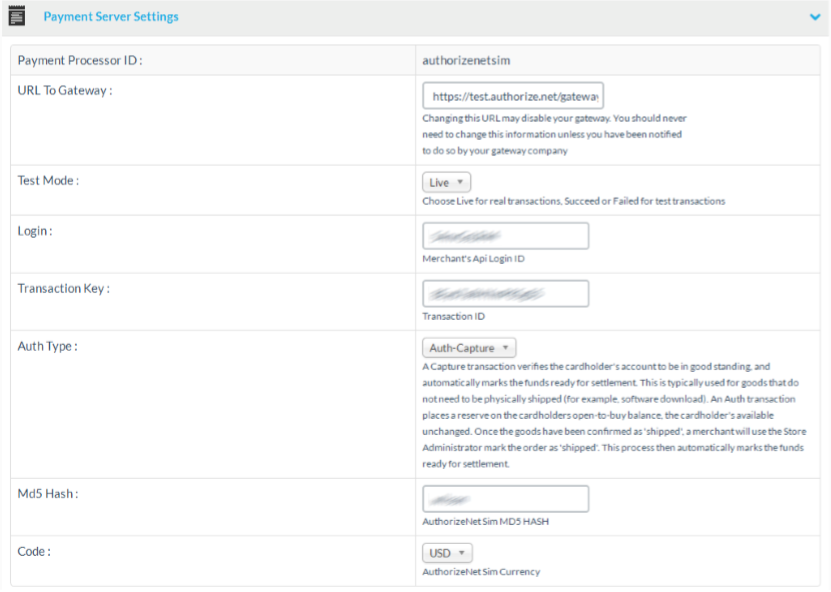Expand the USD currency dropdown
This screenshot has width=831, height=592.
[x=447, y=553]
